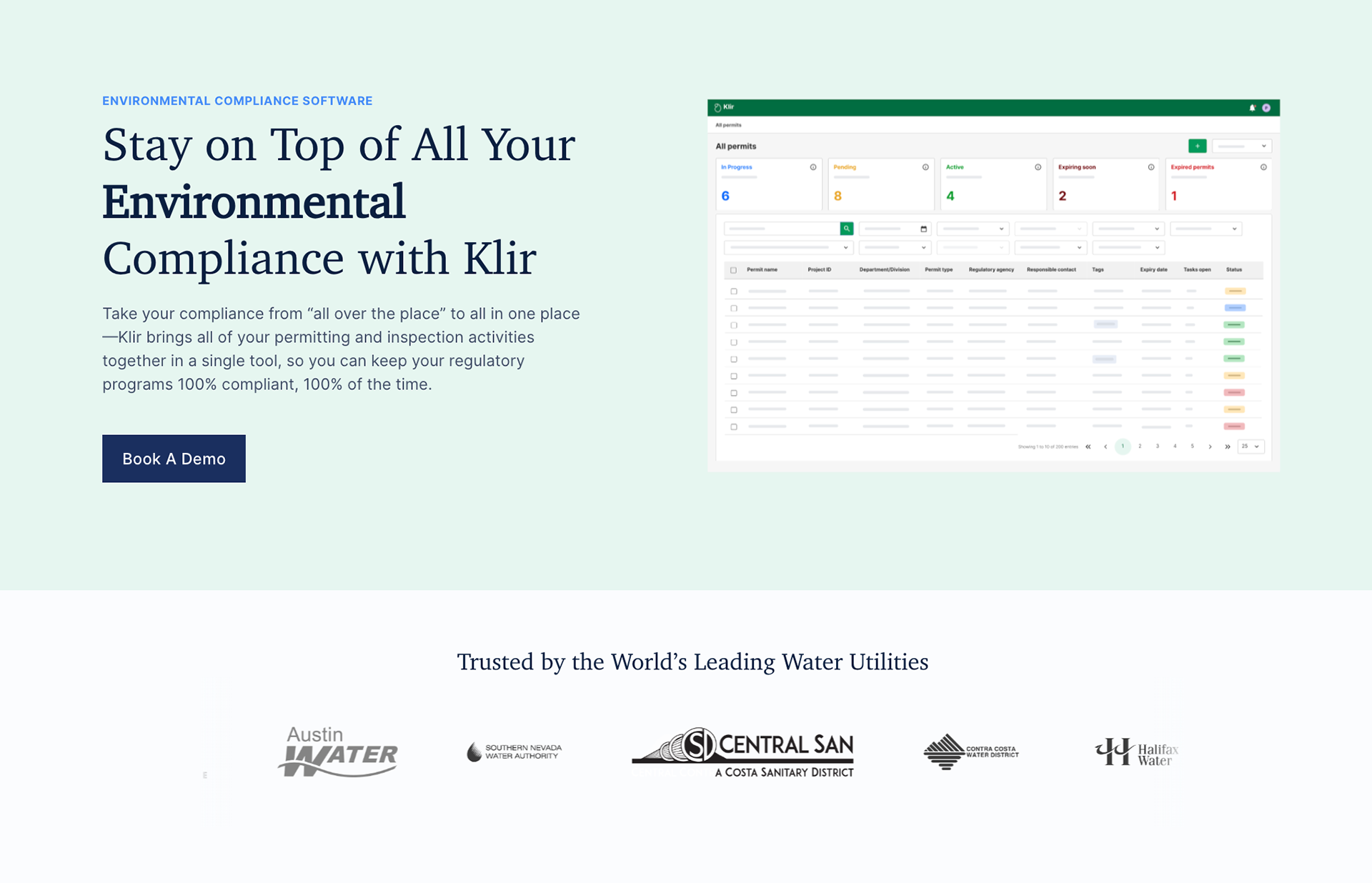Click the Expiring soon card showing 2
Viewport: 1372px width, 883px height.
tap(1106, 184)
